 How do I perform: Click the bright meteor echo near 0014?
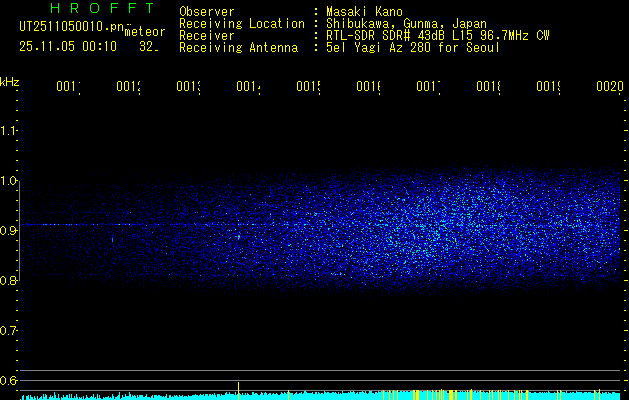pyautogui.click(x=239, y=237)
